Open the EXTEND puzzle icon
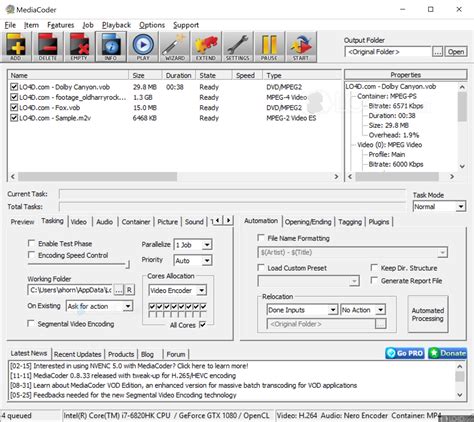This screenshot has height=422, width=474. [x=206, y=47]
